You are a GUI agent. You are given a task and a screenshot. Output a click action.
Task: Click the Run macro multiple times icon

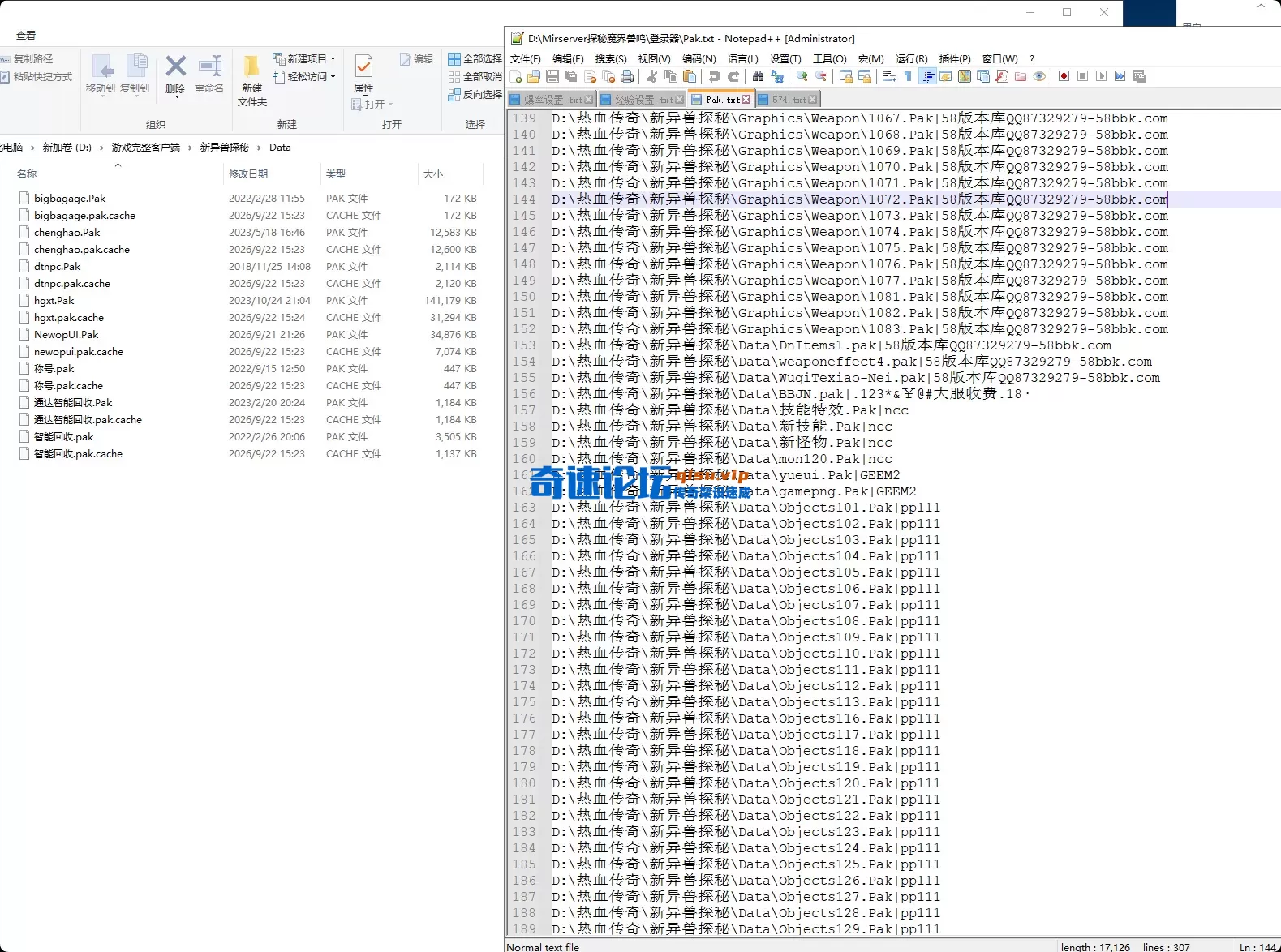tap(1120, 76)
